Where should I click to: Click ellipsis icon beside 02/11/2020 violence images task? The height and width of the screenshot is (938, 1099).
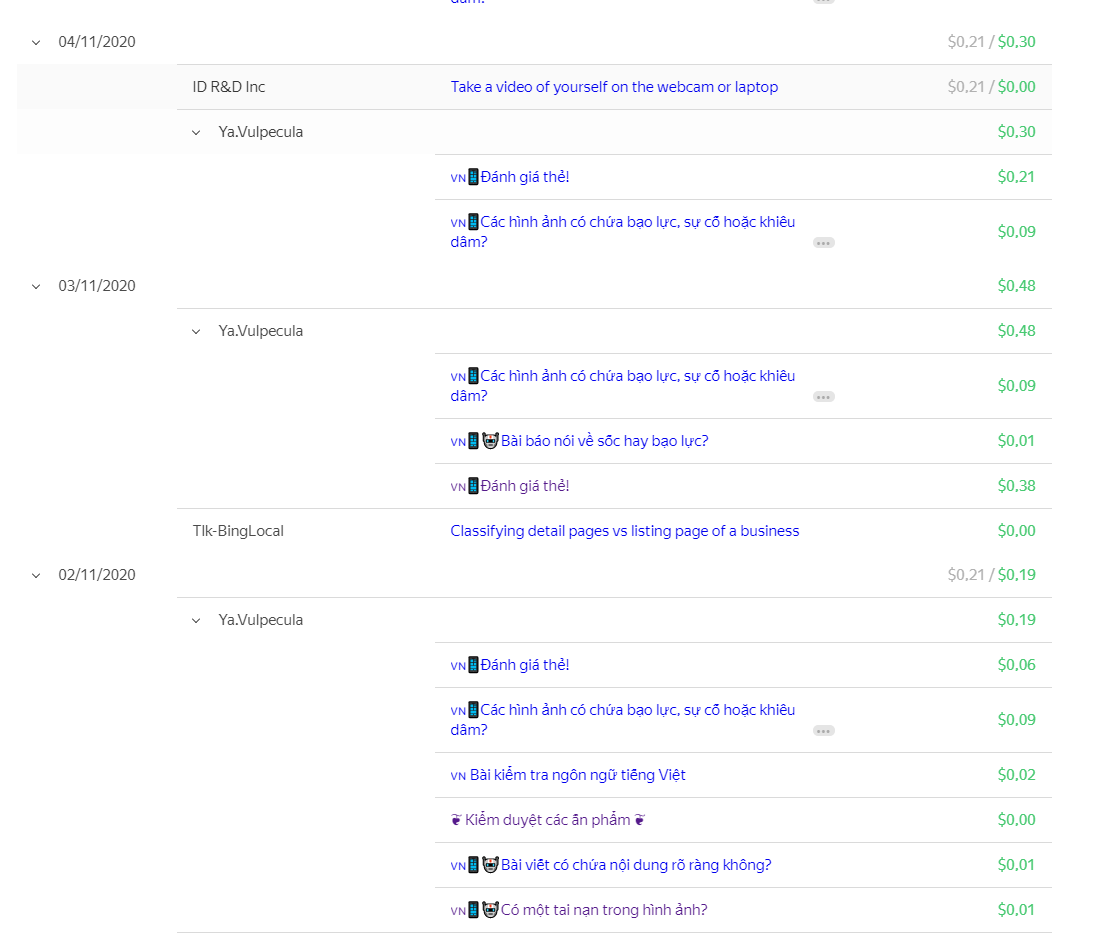pos(823,731)
